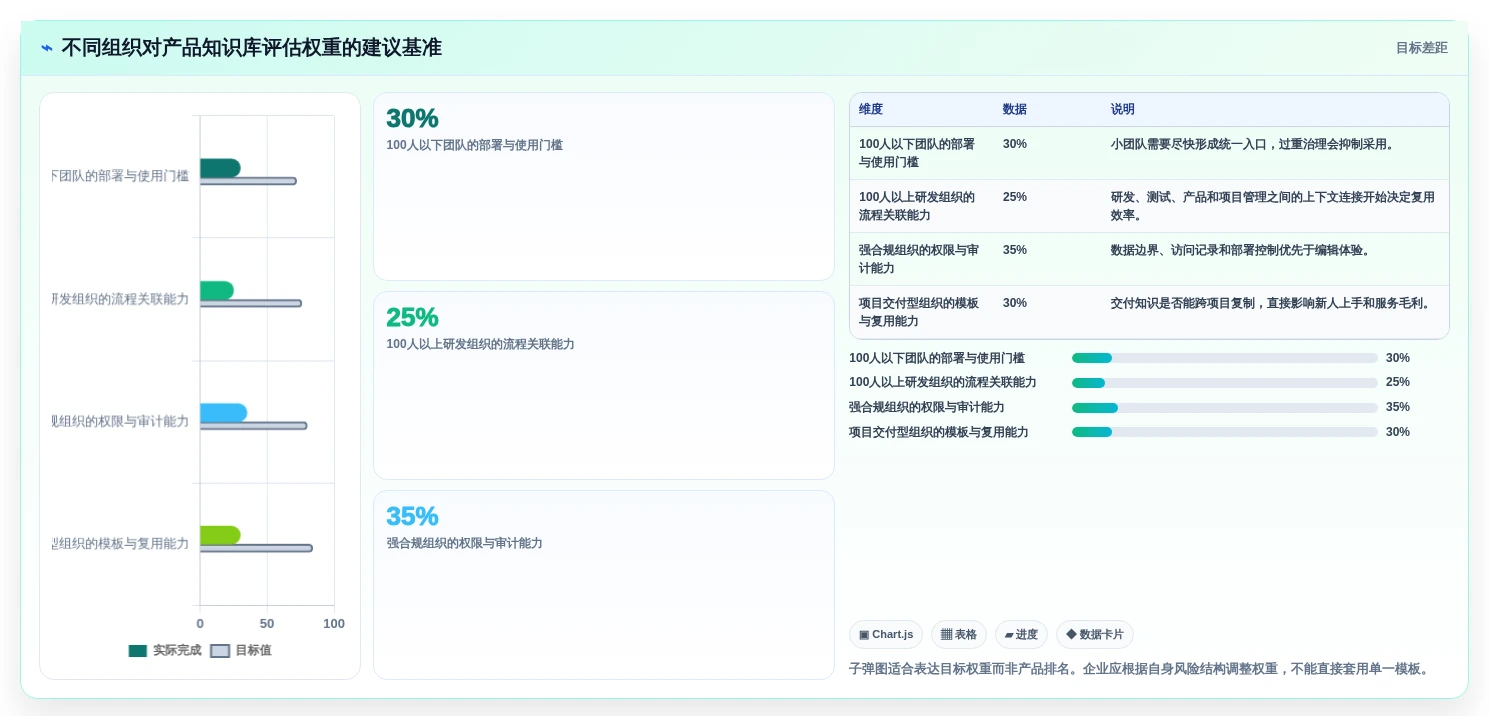Open the 25% card for 100人以上研发组织
Screen dimensions: 1489x716
[x=604, y=385]
